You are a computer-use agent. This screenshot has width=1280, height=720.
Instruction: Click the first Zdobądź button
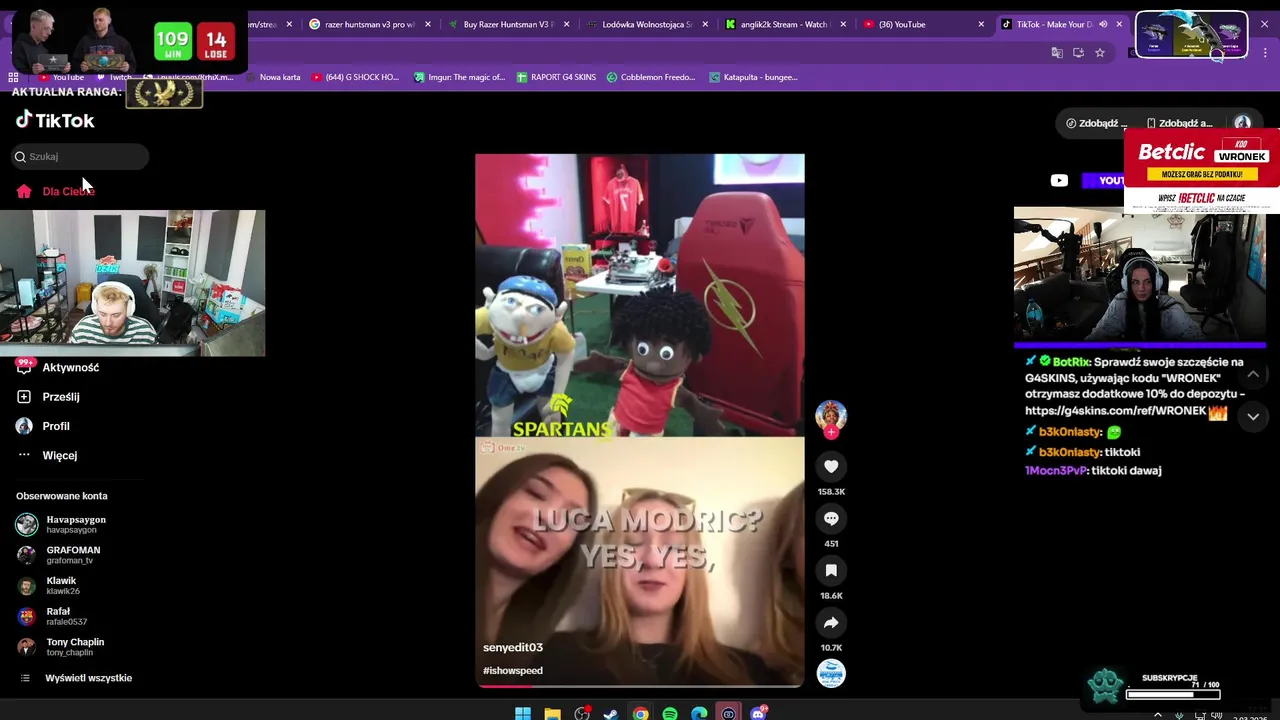[1096, 123]
